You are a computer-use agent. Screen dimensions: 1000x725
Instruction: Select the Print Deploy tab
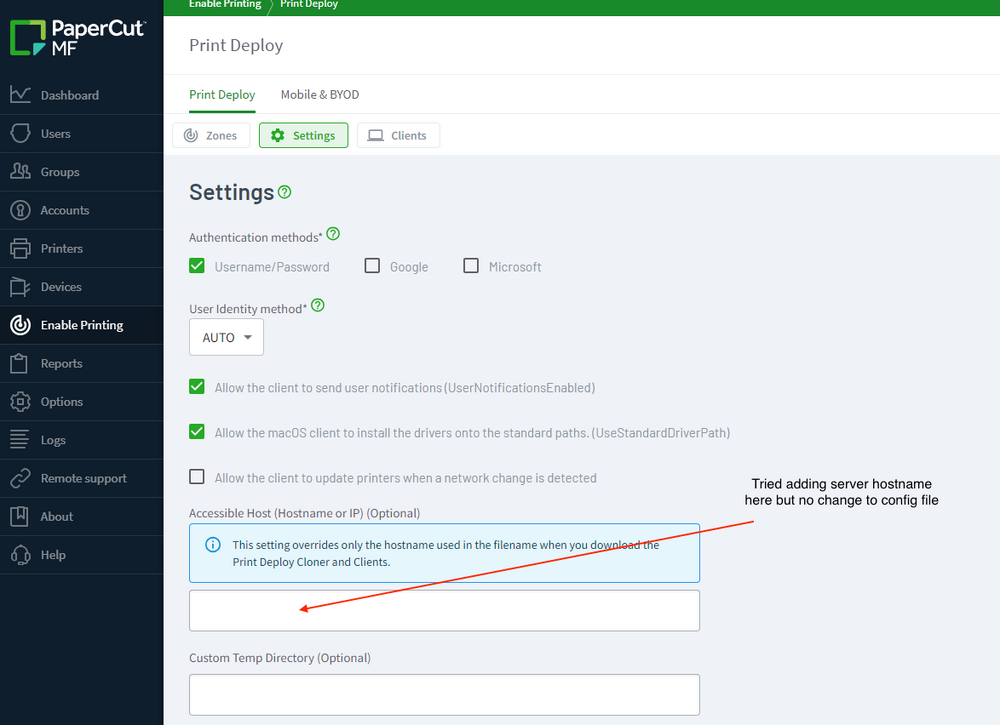pos(222,95)
